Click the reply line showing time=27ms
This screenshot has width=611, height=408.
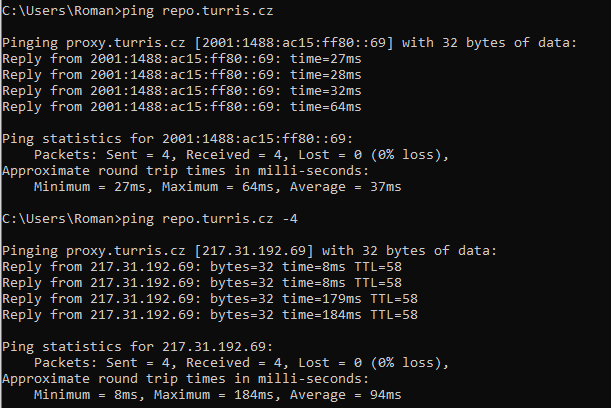[182, 59]
